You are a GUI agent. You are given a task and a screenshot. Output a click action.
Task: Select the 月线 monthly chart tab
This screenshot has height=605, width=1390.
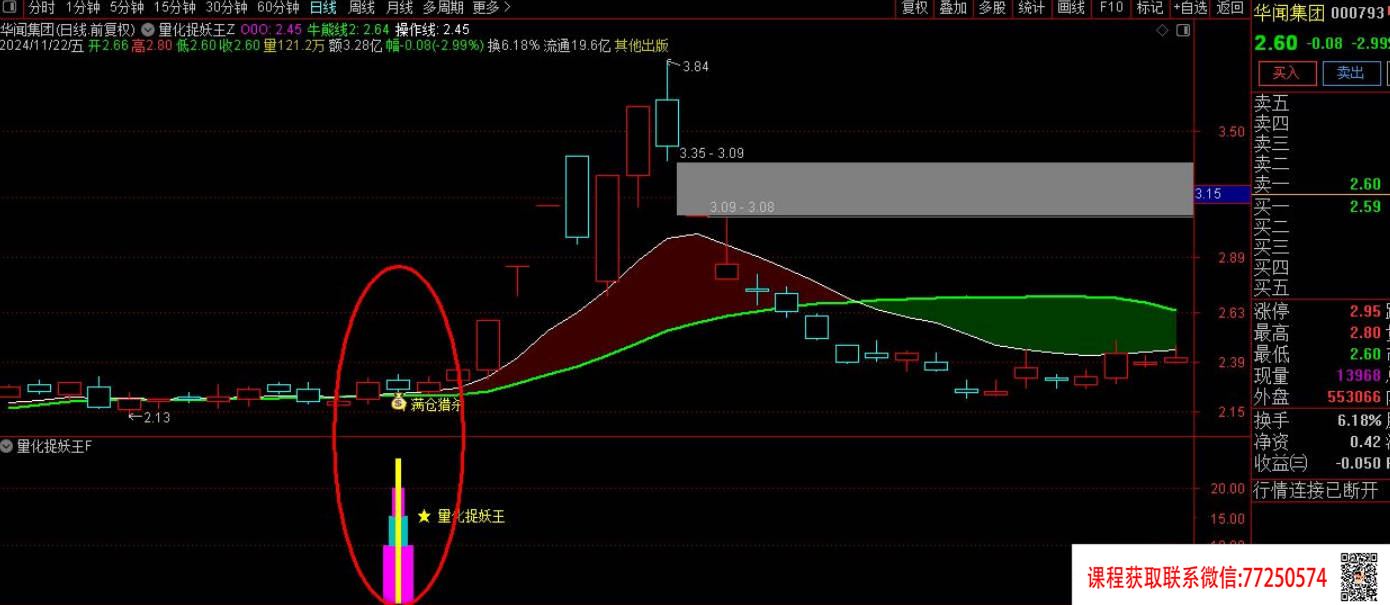coord(399,7)
